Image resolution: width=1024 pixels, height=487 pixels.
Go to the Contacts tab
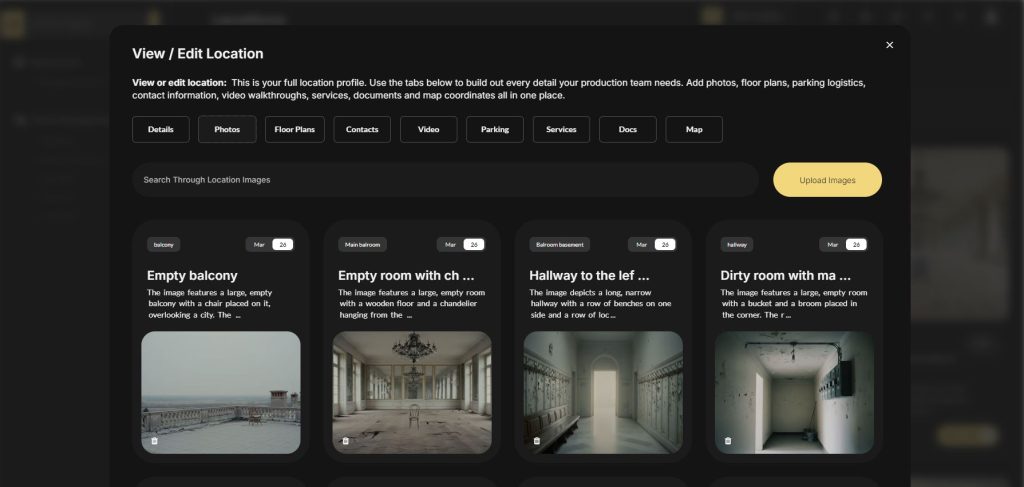click(362, 129)
